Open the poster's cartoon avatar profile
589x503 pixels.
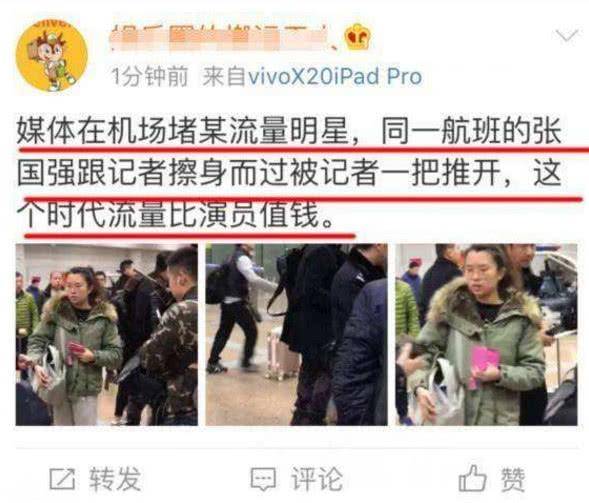[51, 56]
